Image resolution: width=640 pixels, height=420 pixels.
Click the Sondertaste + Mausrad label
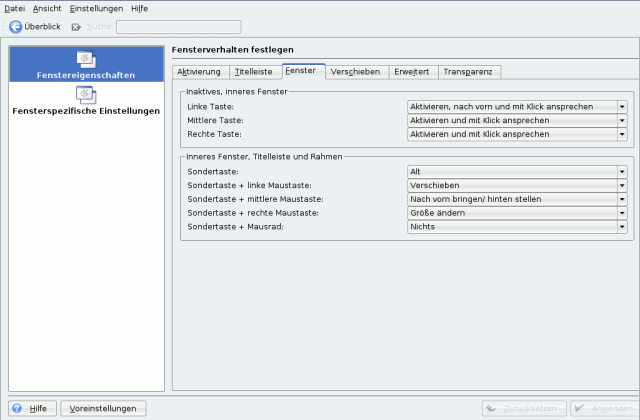coord(236,227)
